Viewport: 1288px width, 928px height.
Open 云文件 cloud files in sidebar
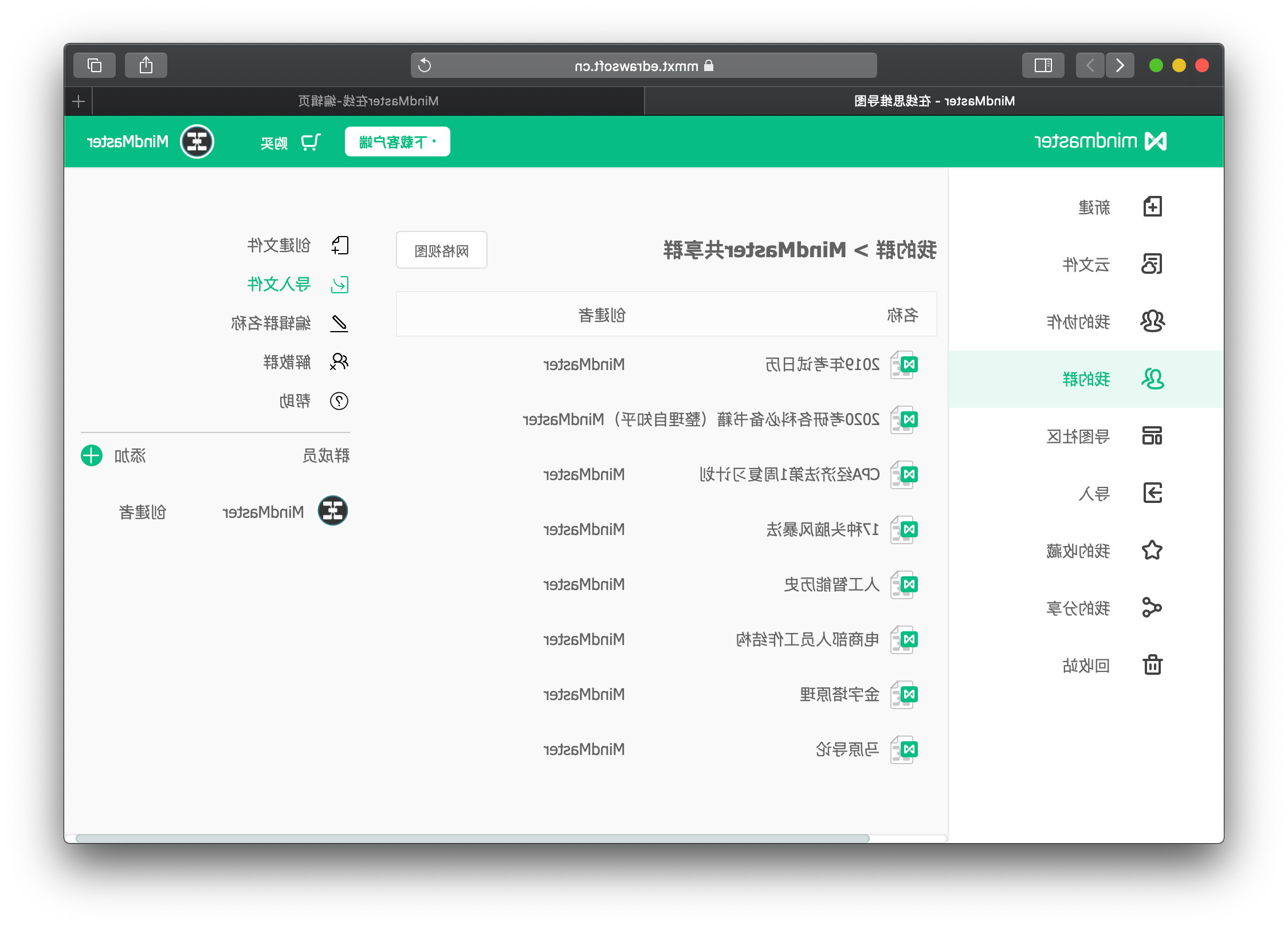coord(1086,265)
